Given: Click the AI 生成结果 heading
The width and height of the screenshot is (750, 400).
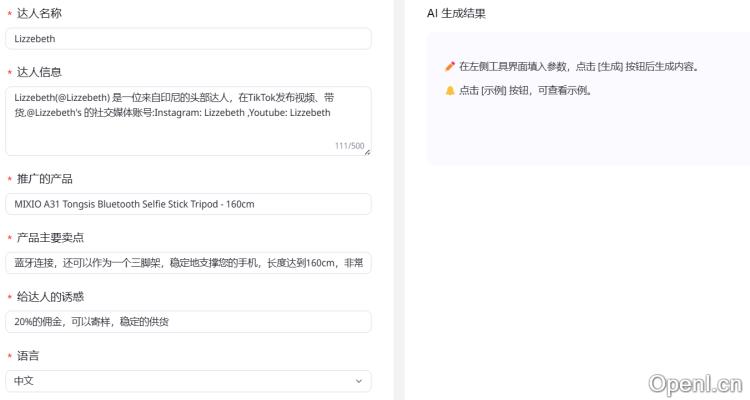Looking at the screenshot, I should pos(456,14).
